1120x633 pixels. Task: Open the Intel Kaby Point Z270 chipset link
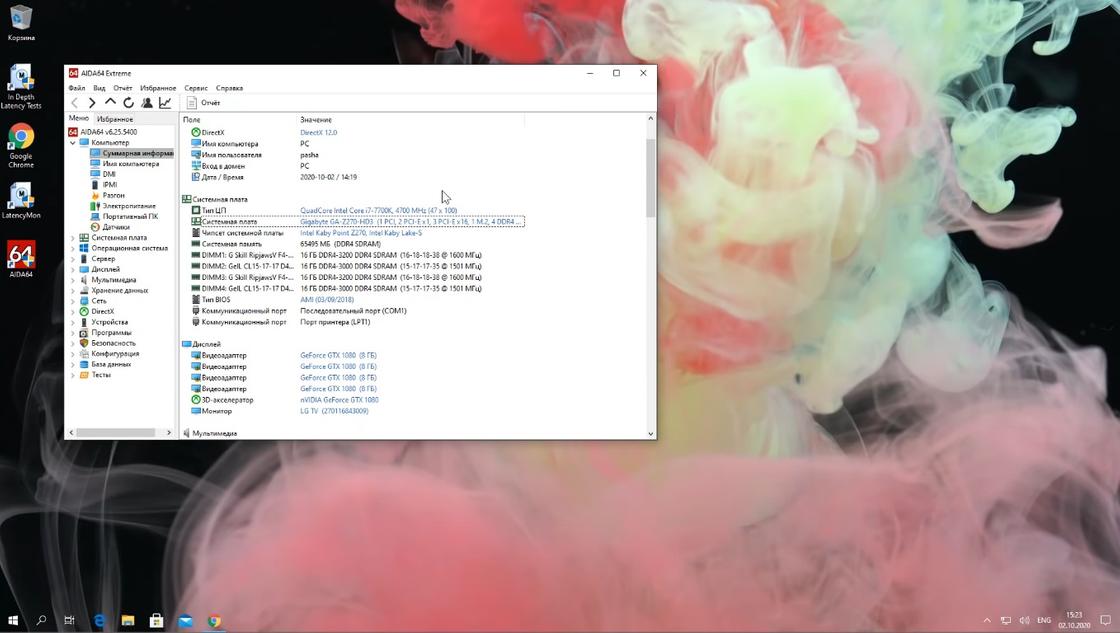pyautogui.click(x=361, y=233)
